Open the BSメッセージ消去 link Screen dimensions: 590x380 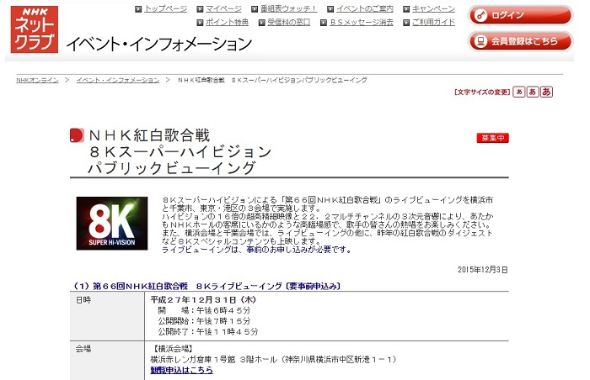click(361, 22)
